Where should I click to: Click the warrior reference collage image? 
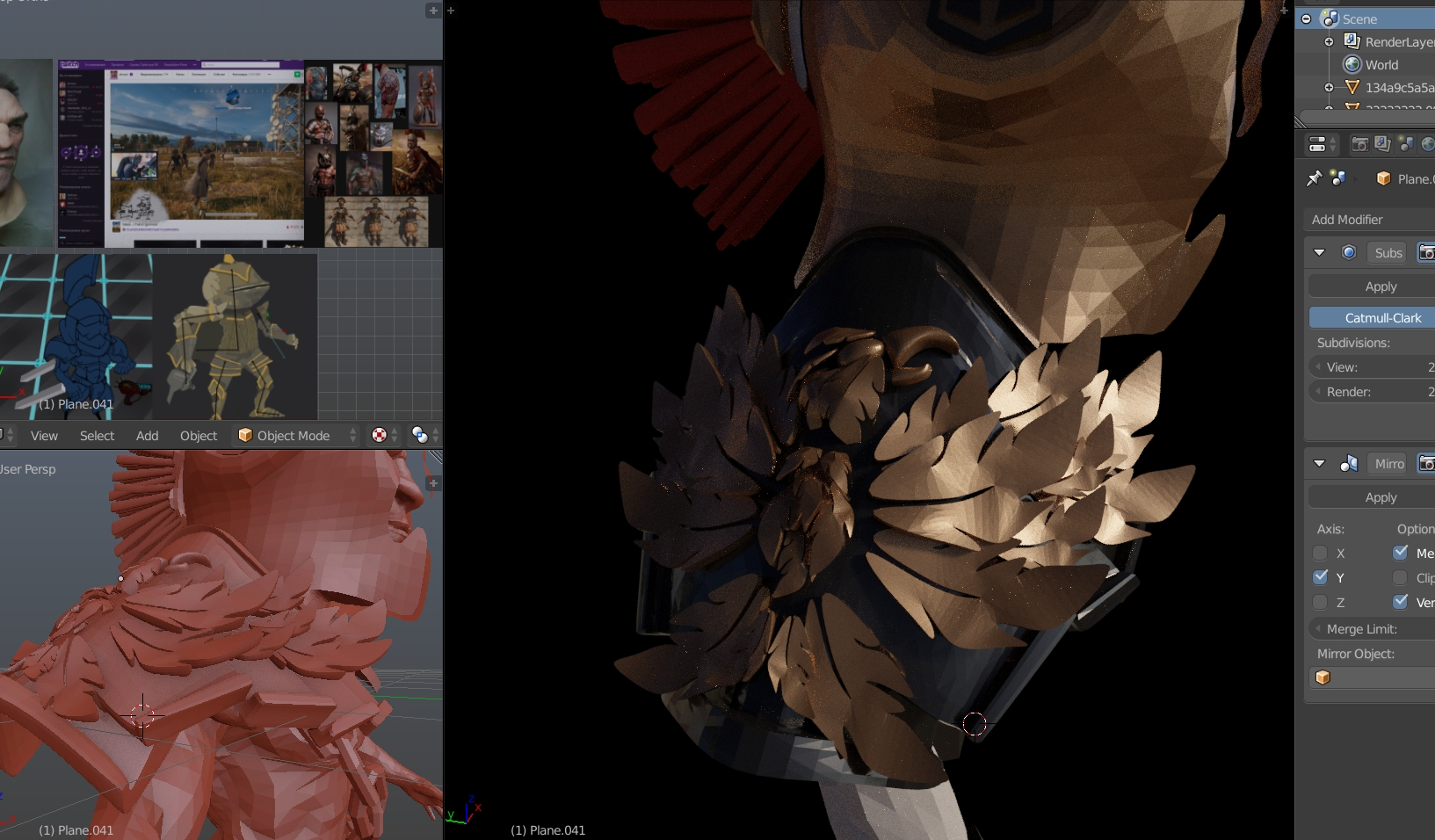click(373, 153)
